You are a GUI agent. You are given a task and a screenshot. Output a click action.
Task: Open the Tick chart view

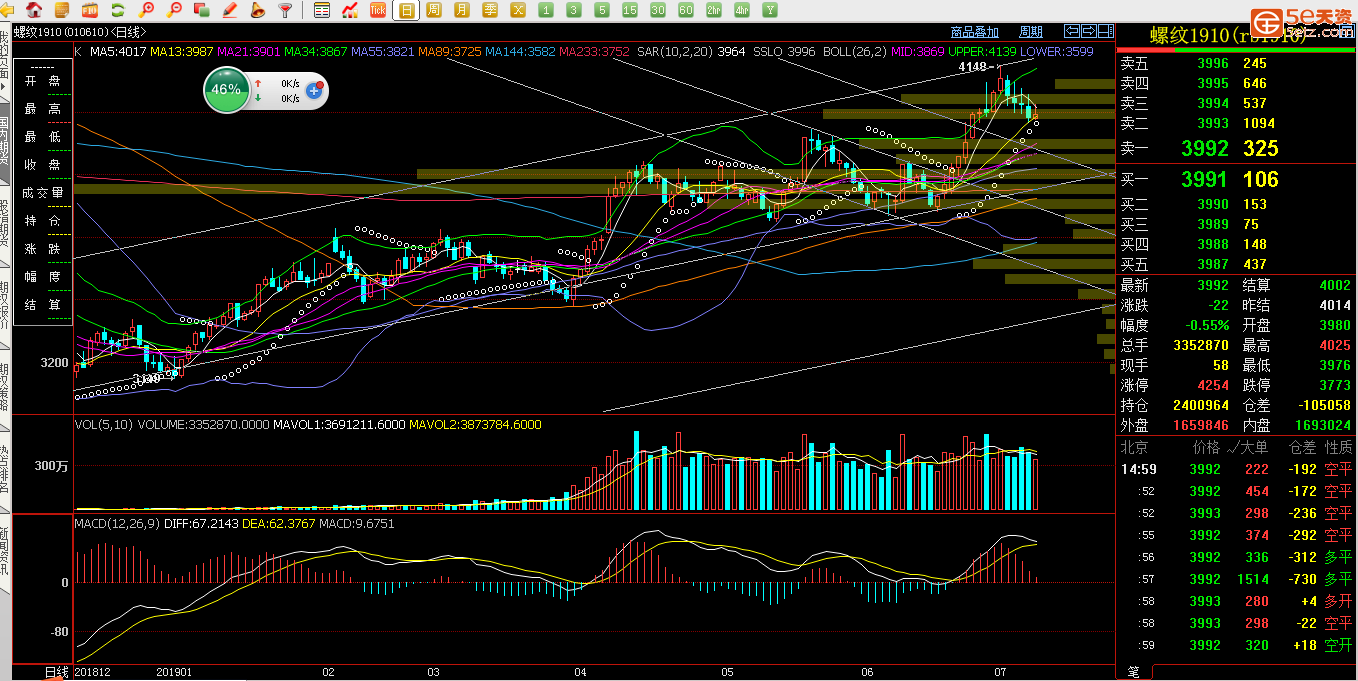click(378, 10)
